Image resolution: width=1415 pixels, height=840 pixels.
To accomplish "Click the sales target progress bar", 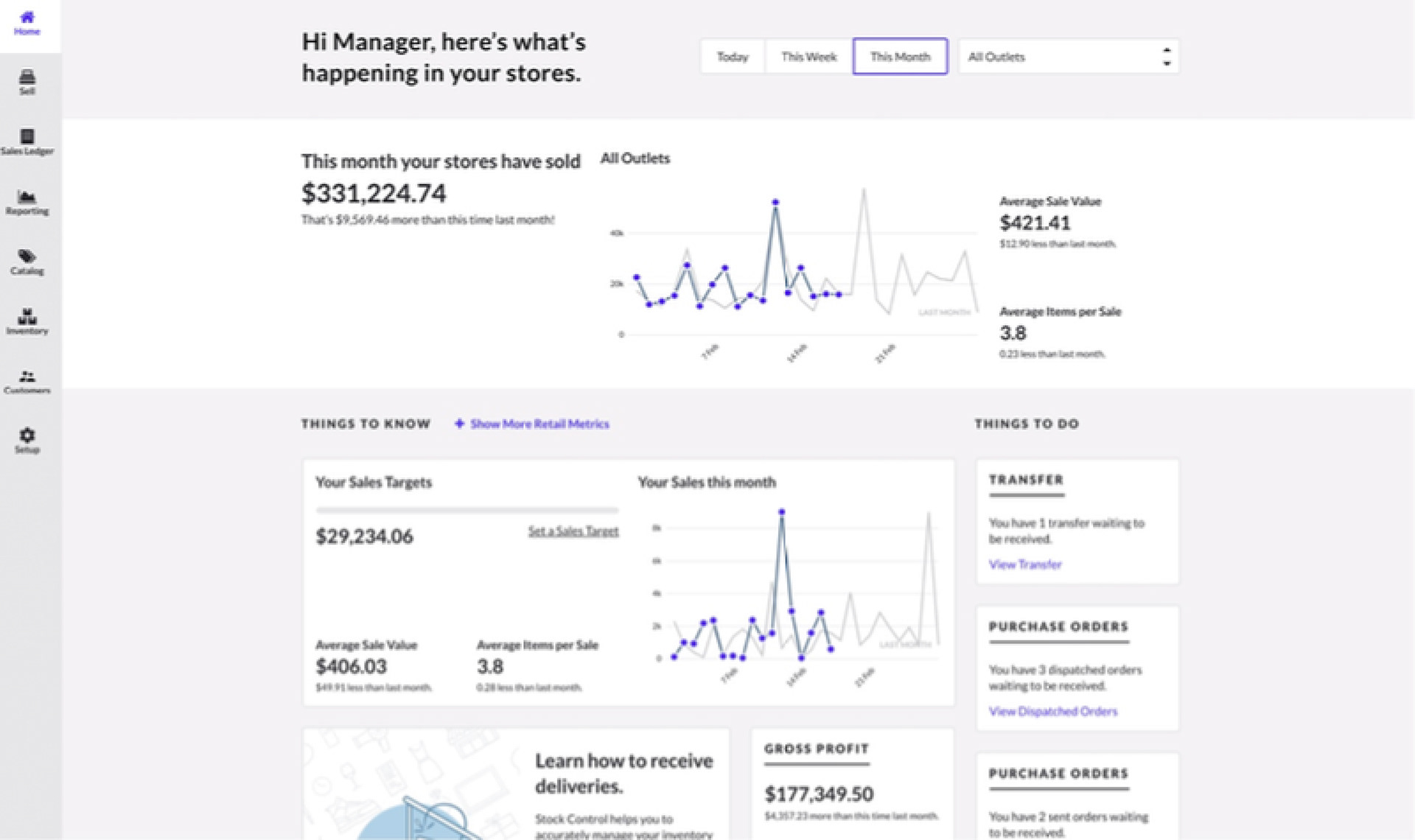I will 467,510.
